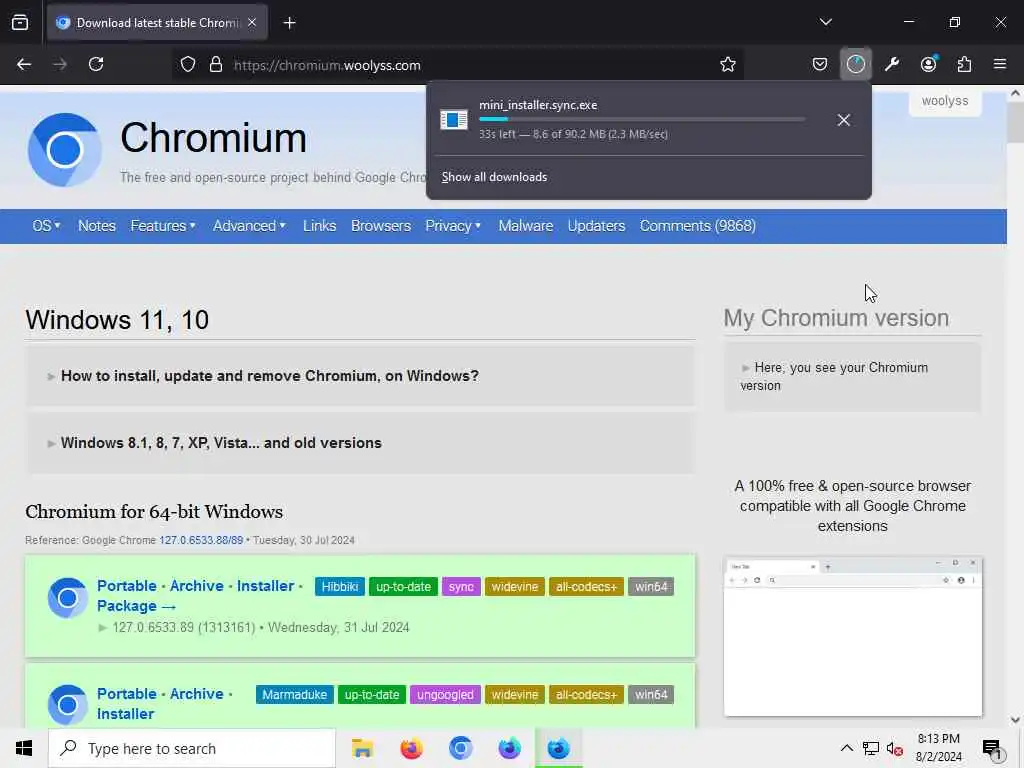The image size is (1024, 768).
Task: Open the extensions puzzle icon
Action: (964, 64)
